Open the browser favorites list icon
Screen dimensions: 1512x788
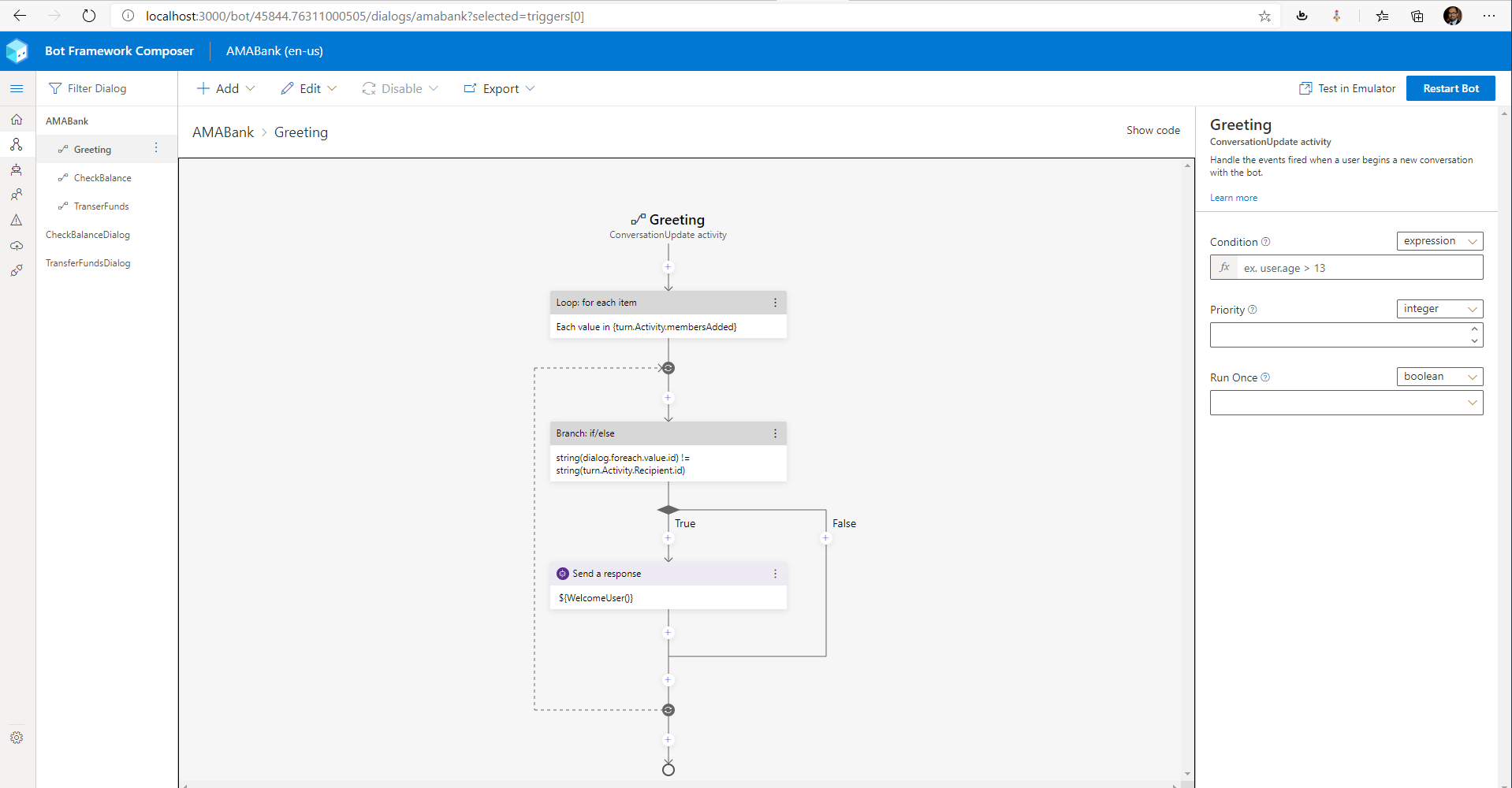click(1382, 16)
